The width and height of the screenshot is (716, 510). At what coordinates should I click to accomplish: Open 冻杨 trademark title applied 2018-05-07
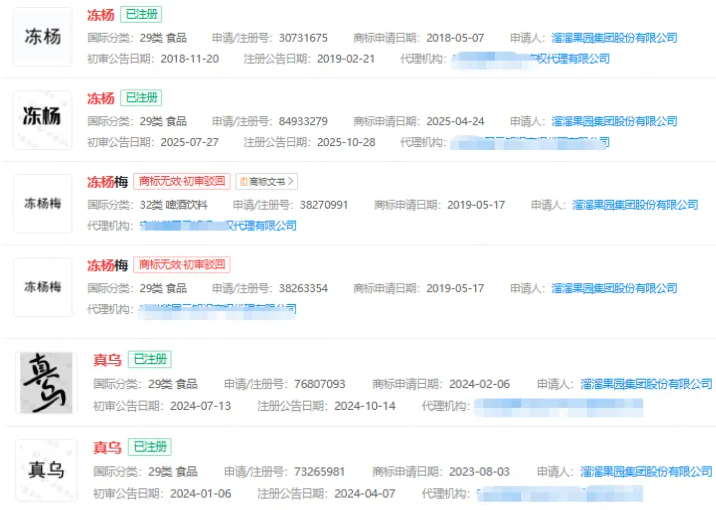tap(100, 15)
